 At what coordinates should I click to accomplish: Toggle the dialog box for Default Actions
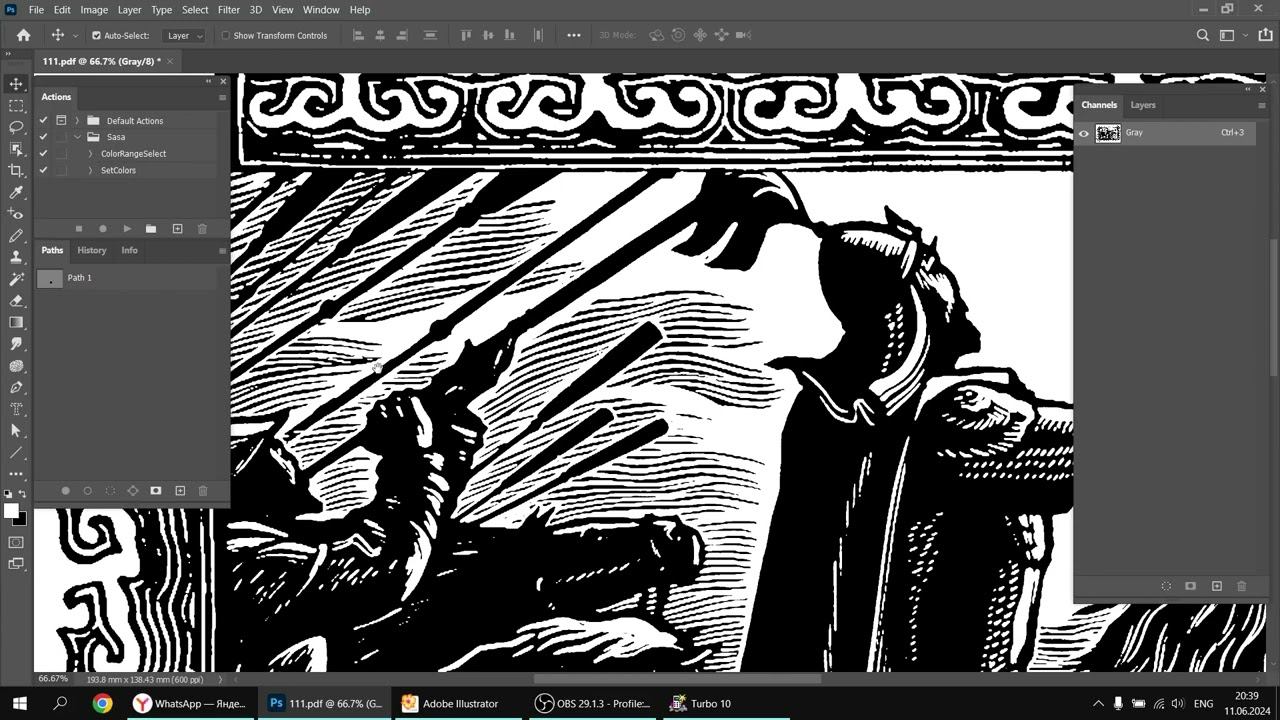pyautogui.click(x=61, y=120)
